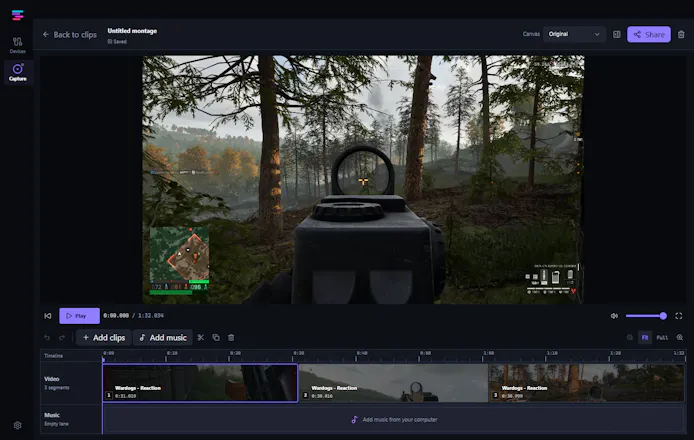This screenshot has height=440, width=694.
Task: Select Full timeline zoom
Action: tap(662, 338)
